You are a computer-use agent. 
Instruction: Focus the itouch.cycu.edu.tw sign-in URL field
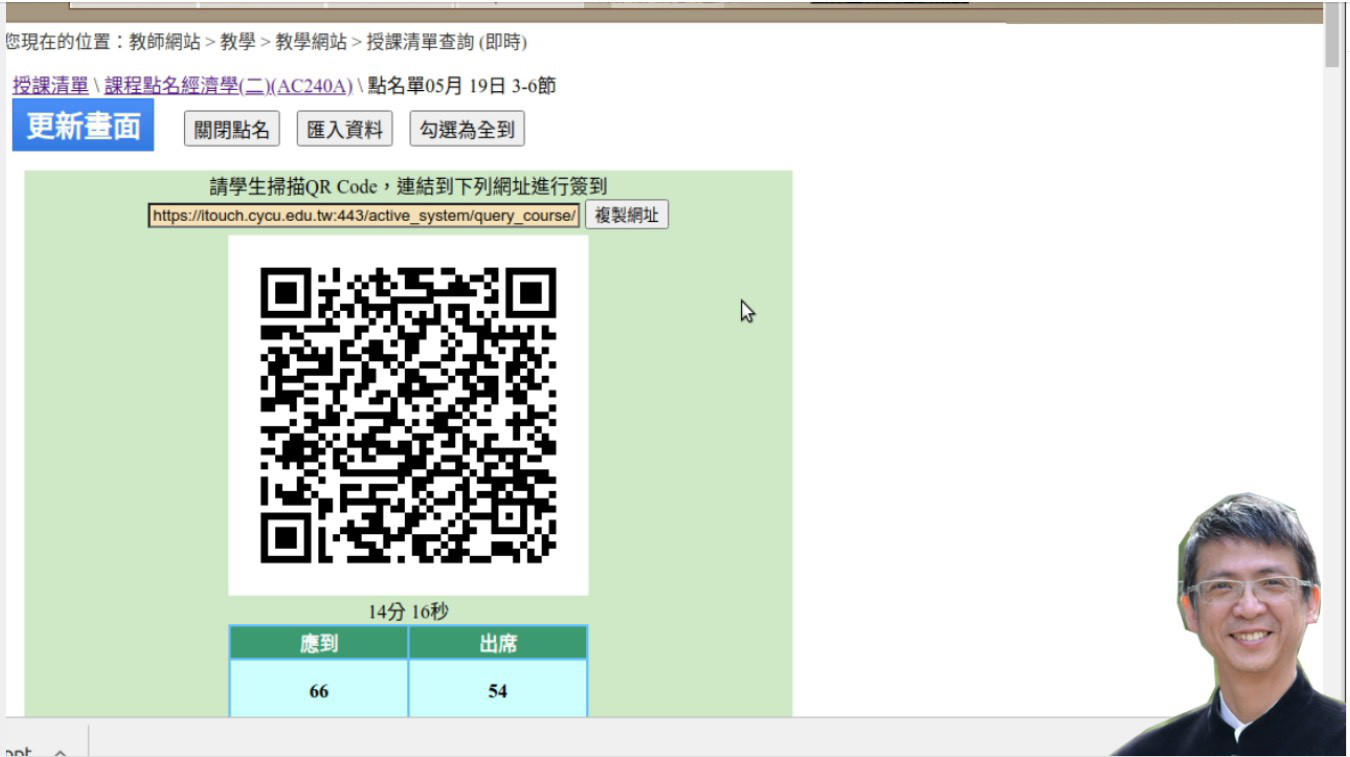tap(364, 215)
